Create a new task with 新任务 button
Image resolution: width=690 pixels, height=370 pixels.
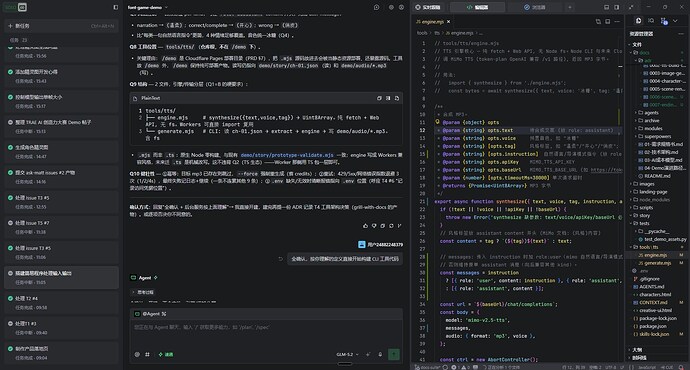[61, 26]
